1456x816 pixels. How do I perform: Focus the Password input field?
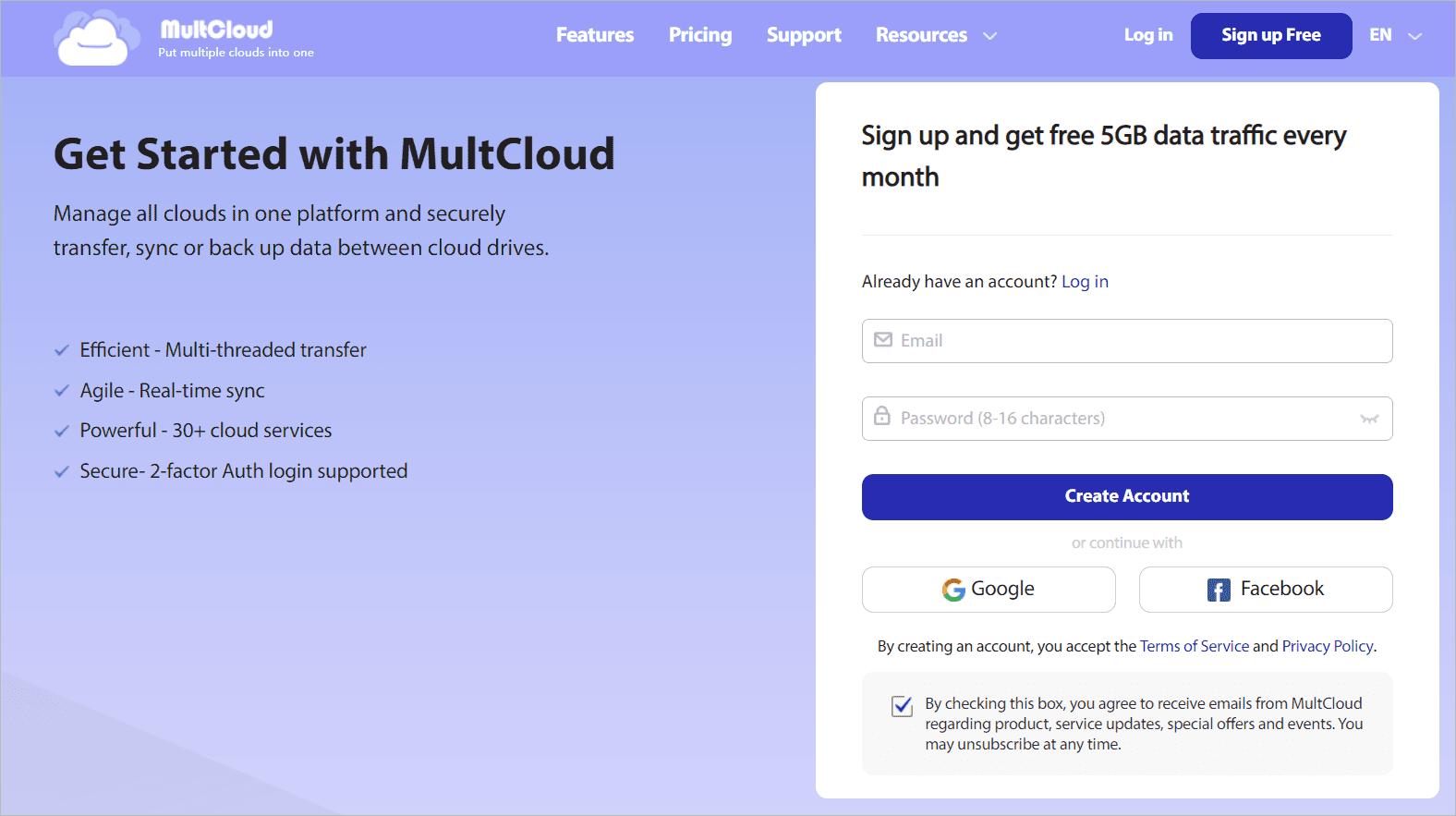pos(1127,419)
